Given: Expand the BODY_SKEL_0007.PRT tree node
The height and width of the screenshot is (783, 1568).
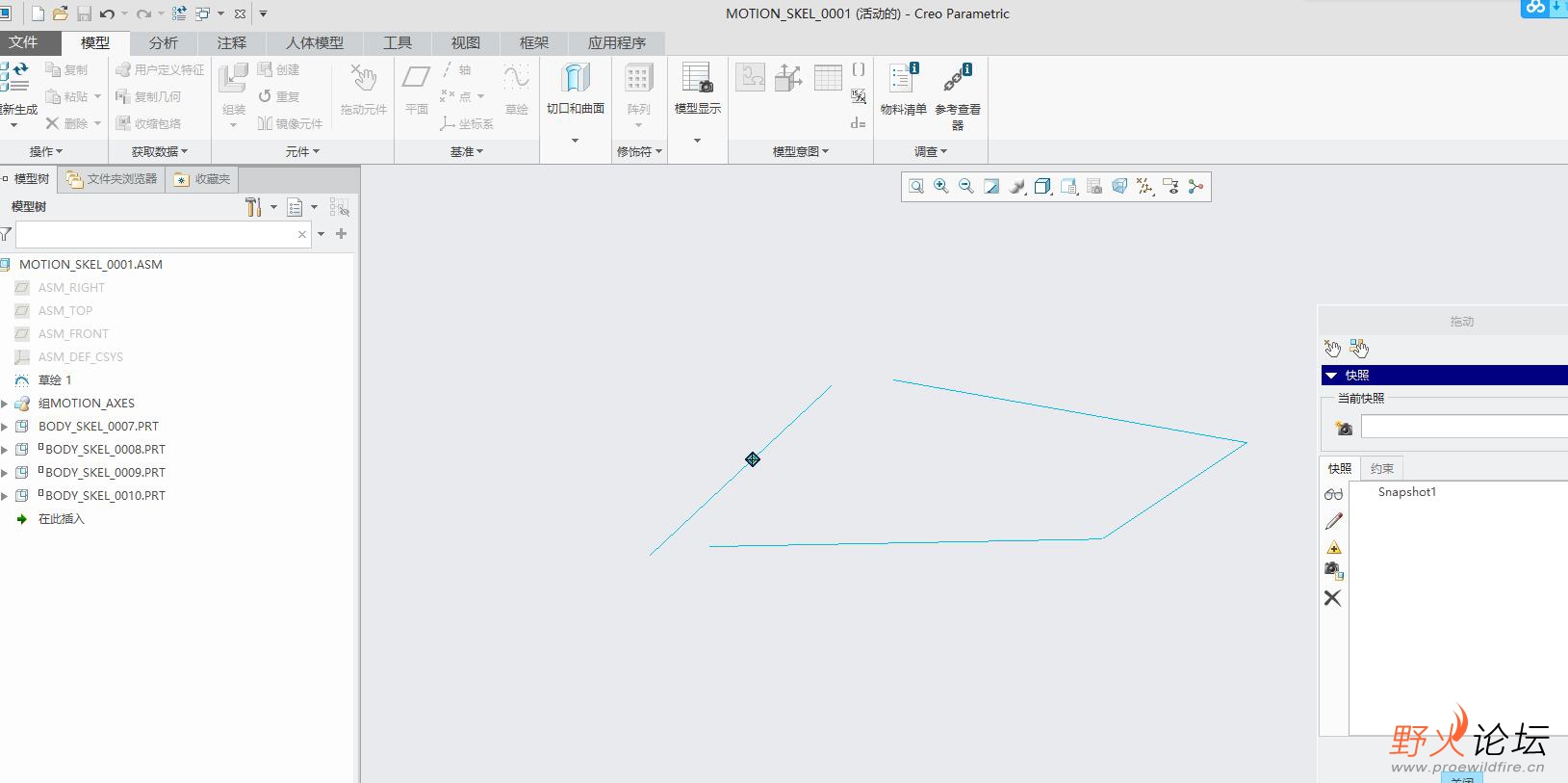Looking at the screenshot, I should pyautogui.click(x=5, y=427).
